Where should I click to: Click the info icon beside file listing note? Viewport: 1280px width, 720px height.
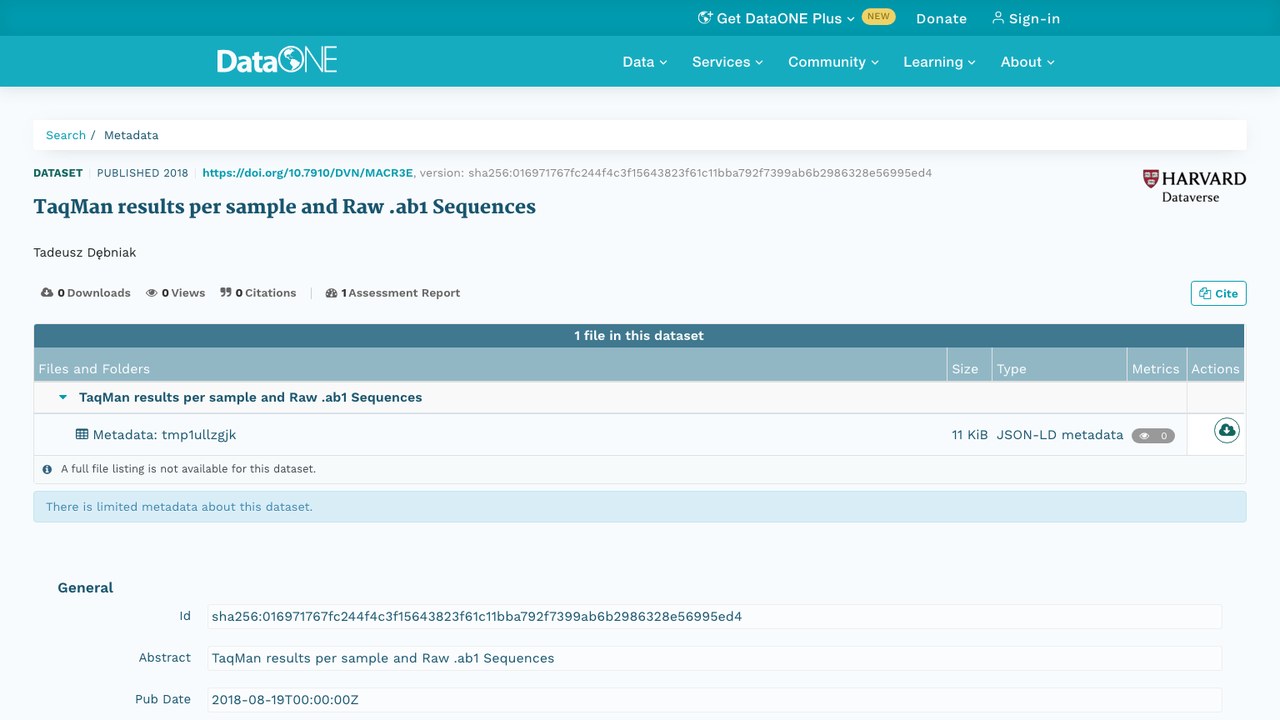[47, 469]
